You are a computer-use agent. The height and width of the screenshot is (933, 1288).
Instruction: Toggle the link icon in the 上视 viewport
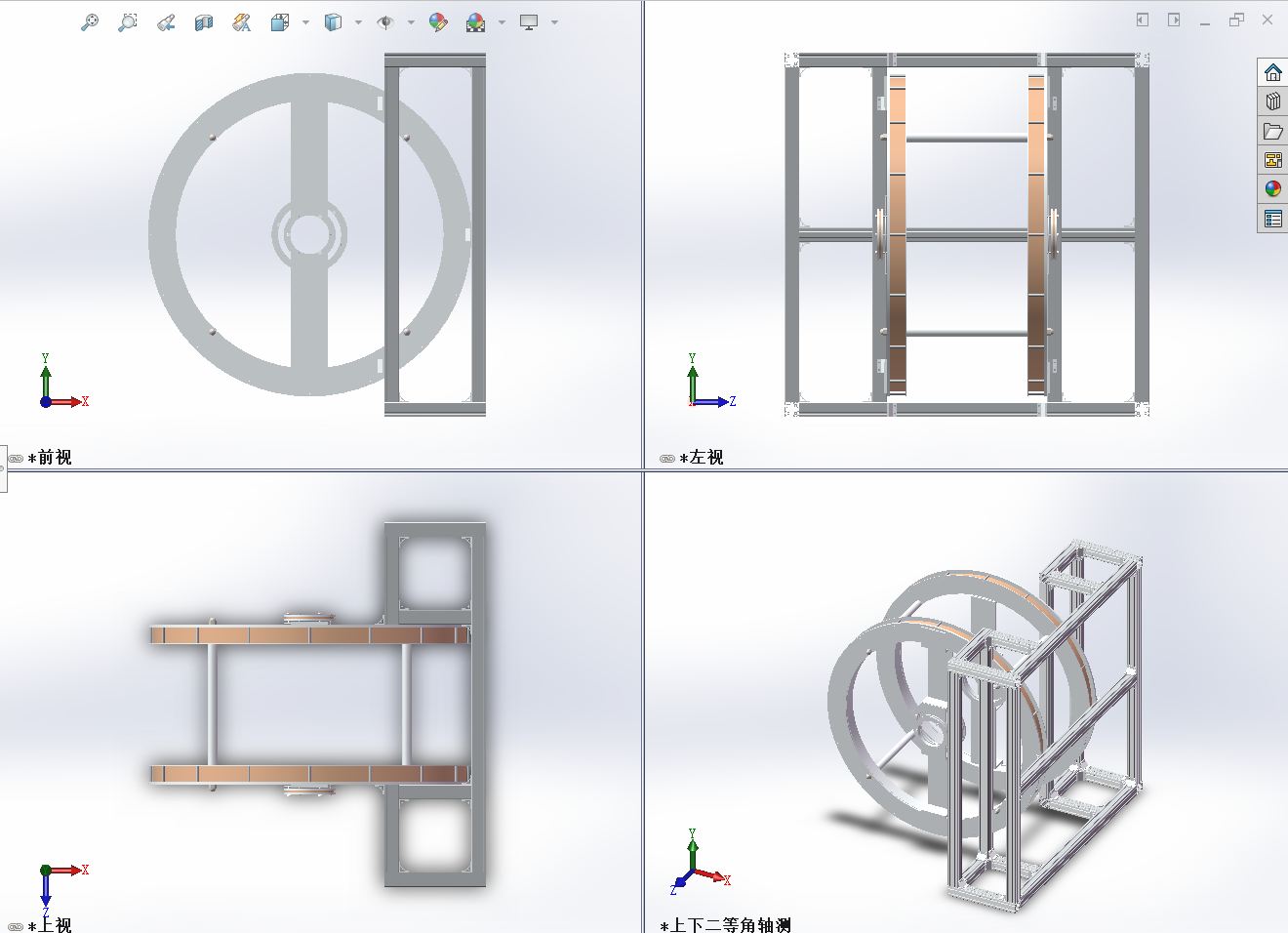(x=16, y=926)
